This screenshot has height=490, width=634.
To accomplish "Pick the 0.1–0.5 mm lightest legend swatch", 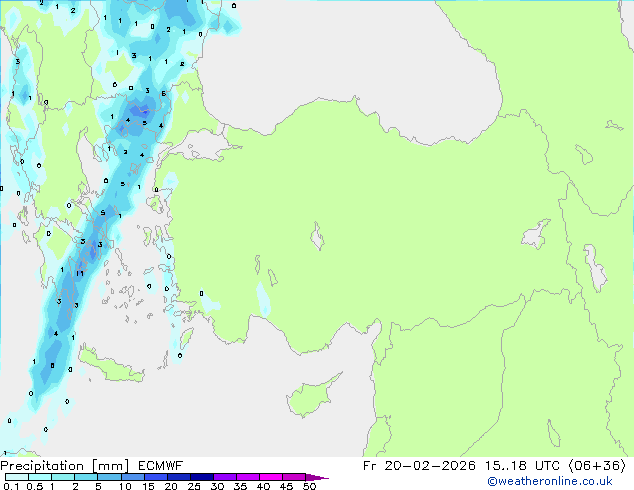I will pyautogui.click(x=17, y=477).
